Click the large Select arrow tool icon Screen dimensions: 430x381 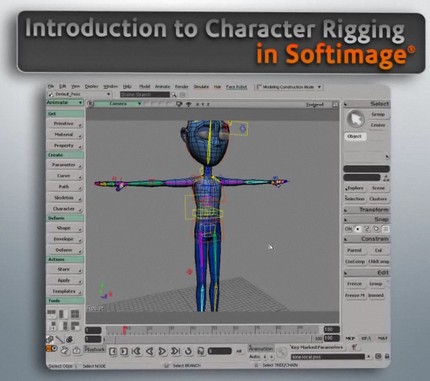tap(355, 120)
